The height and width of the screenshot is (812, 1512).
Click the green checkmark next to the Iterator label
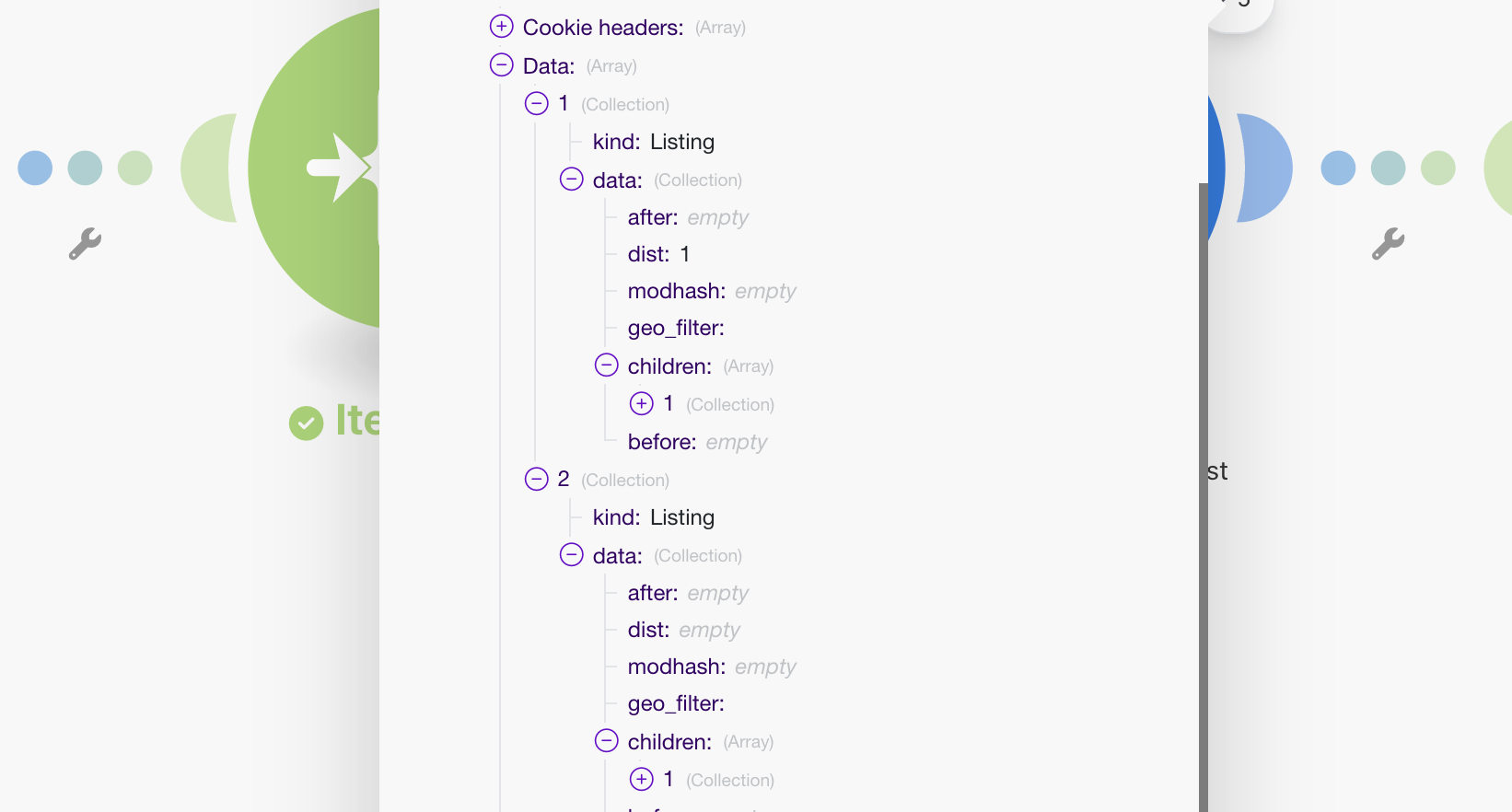[307, 423]
